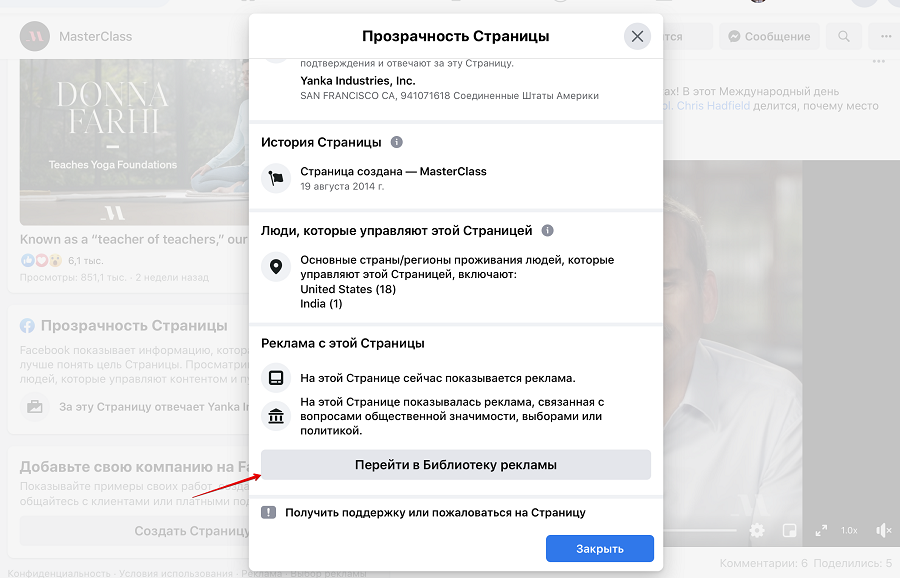
Task: Click the 19 августа 2014 г. date
Action: 342,187
